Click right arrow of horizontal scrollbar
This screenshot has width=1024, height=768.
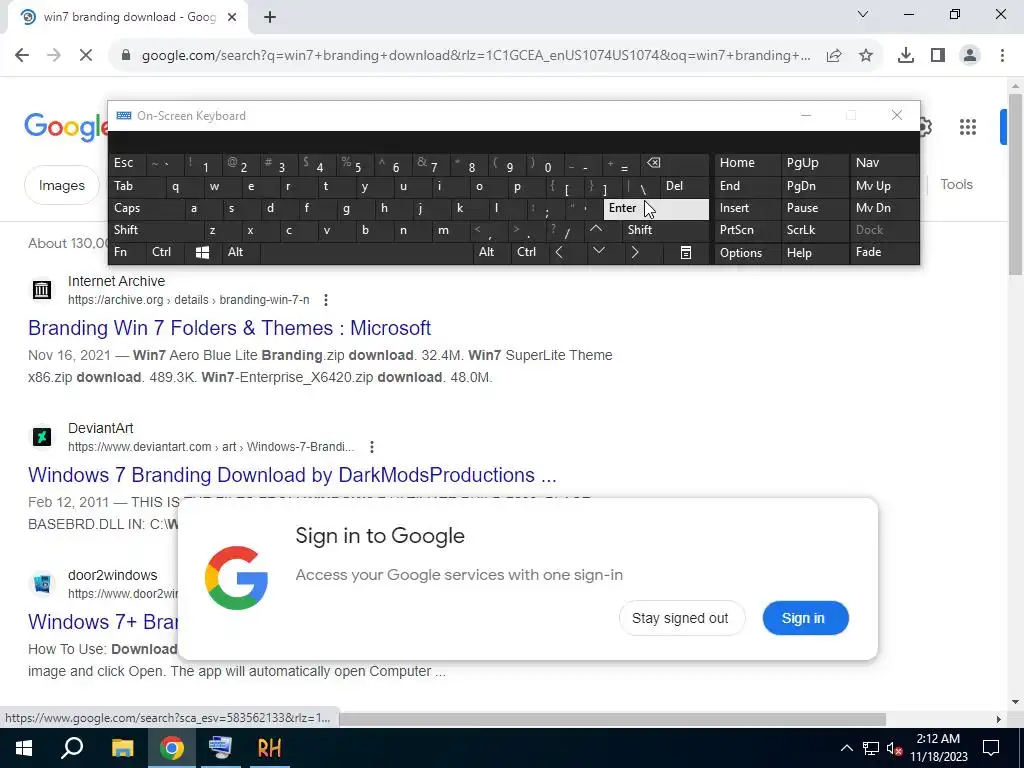click(999, 719)
